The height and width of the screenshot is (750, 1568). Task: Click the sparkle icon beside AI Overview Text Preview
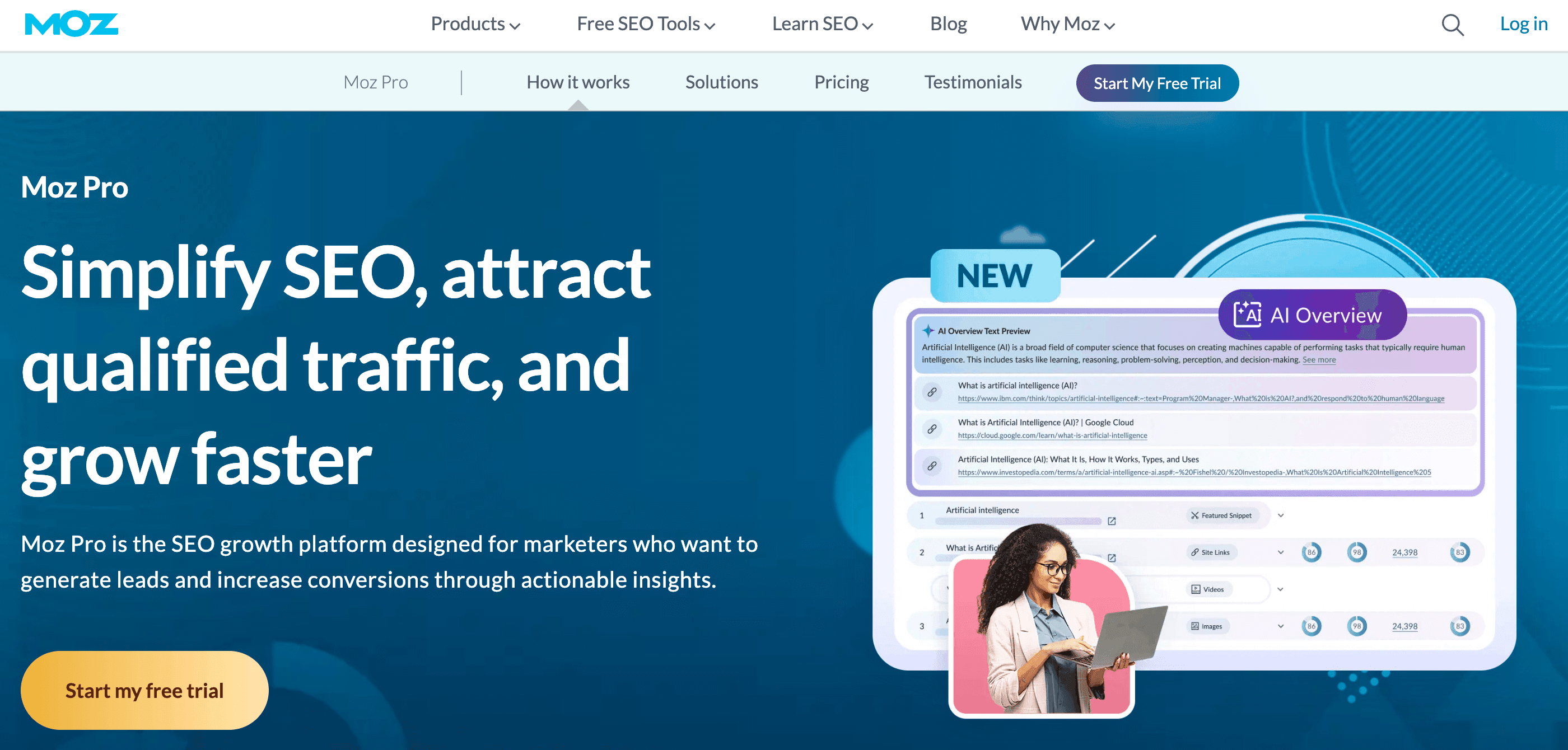pyautogui.click(x=928, y=331)
